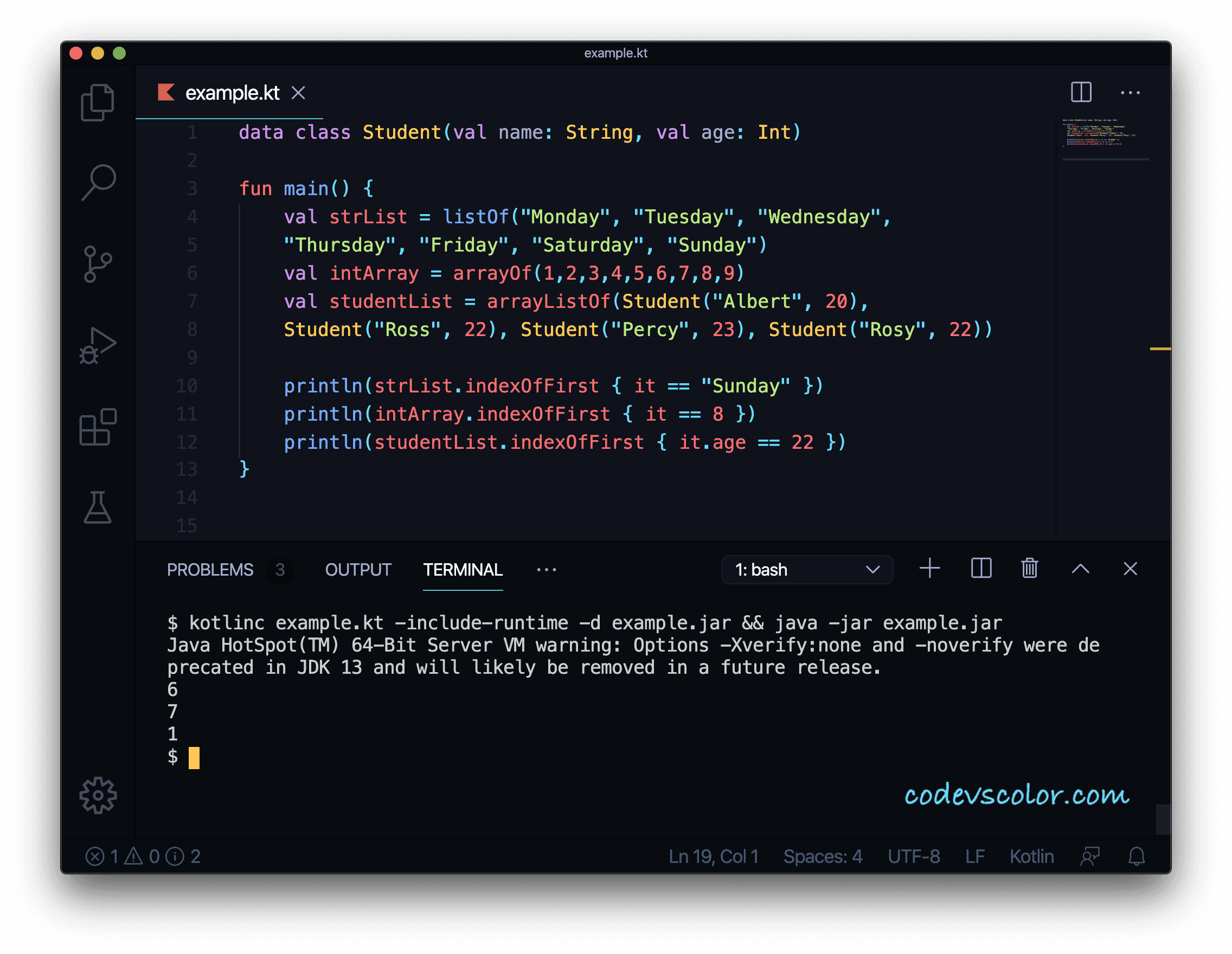Click "main" function name on line 3
The width and height of the screenshot is (1232, 954).
point(306,189)
